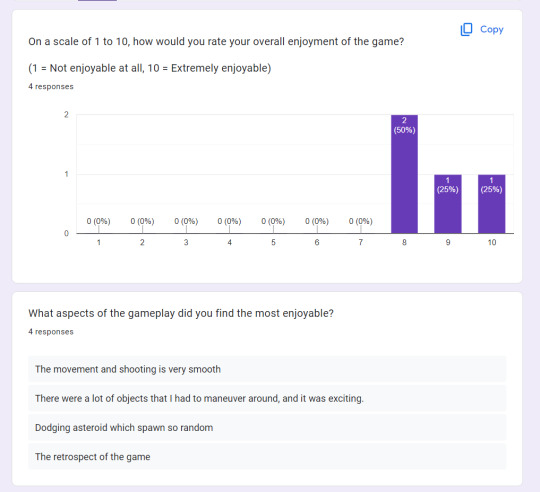Select response 'The movement and shooting is very smooth'
The height and width of the screenshot is (492, 540).
point(267,369)
